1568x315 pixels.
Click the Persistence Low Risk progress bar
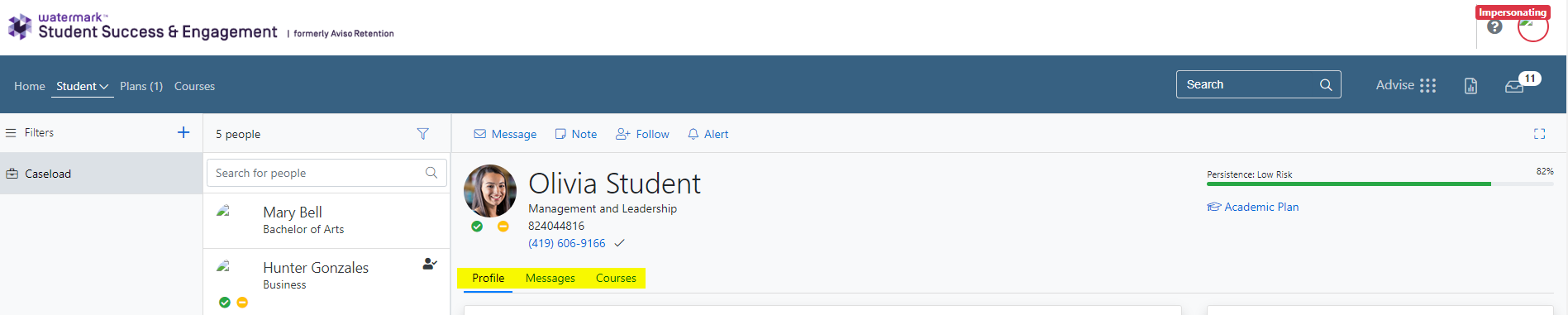pos(1380,184)
